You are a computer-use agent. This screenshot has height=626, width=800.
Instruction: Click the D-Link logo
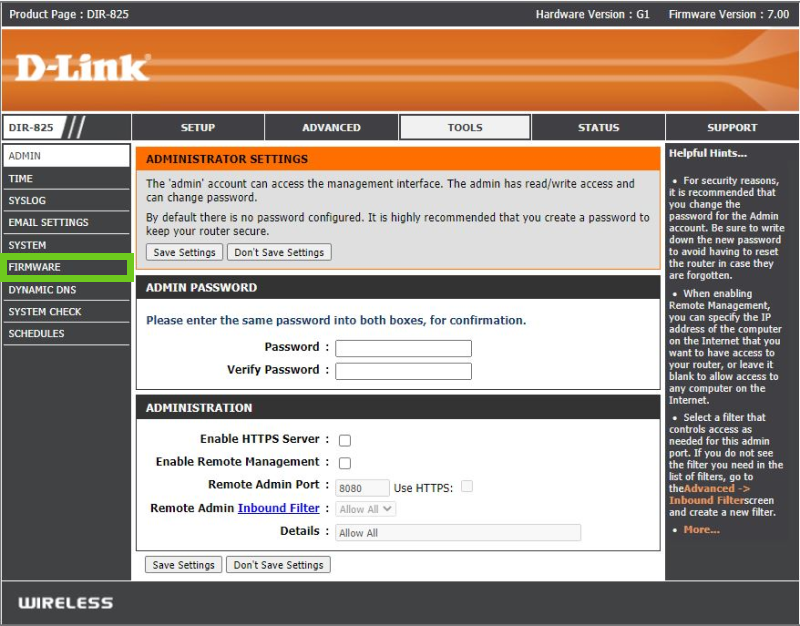coord(83,68)
